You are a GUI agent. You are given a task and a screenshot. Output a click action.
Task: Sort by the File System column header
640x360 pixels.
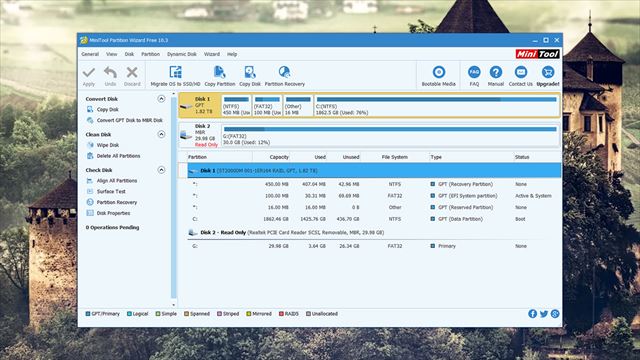coord(395,157)
